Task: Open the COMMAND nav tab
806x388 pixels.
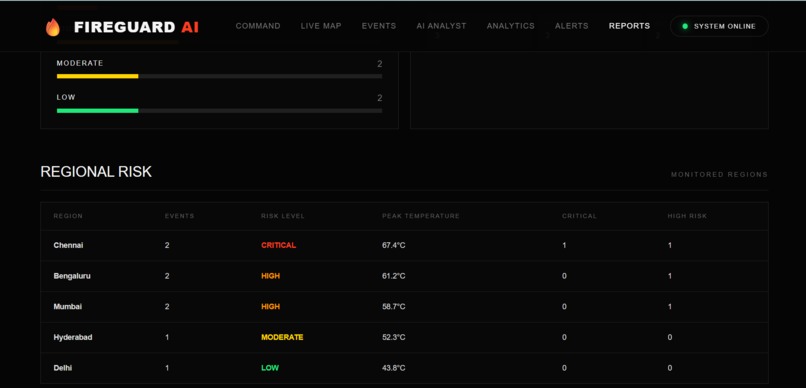Action: [258, 26]
